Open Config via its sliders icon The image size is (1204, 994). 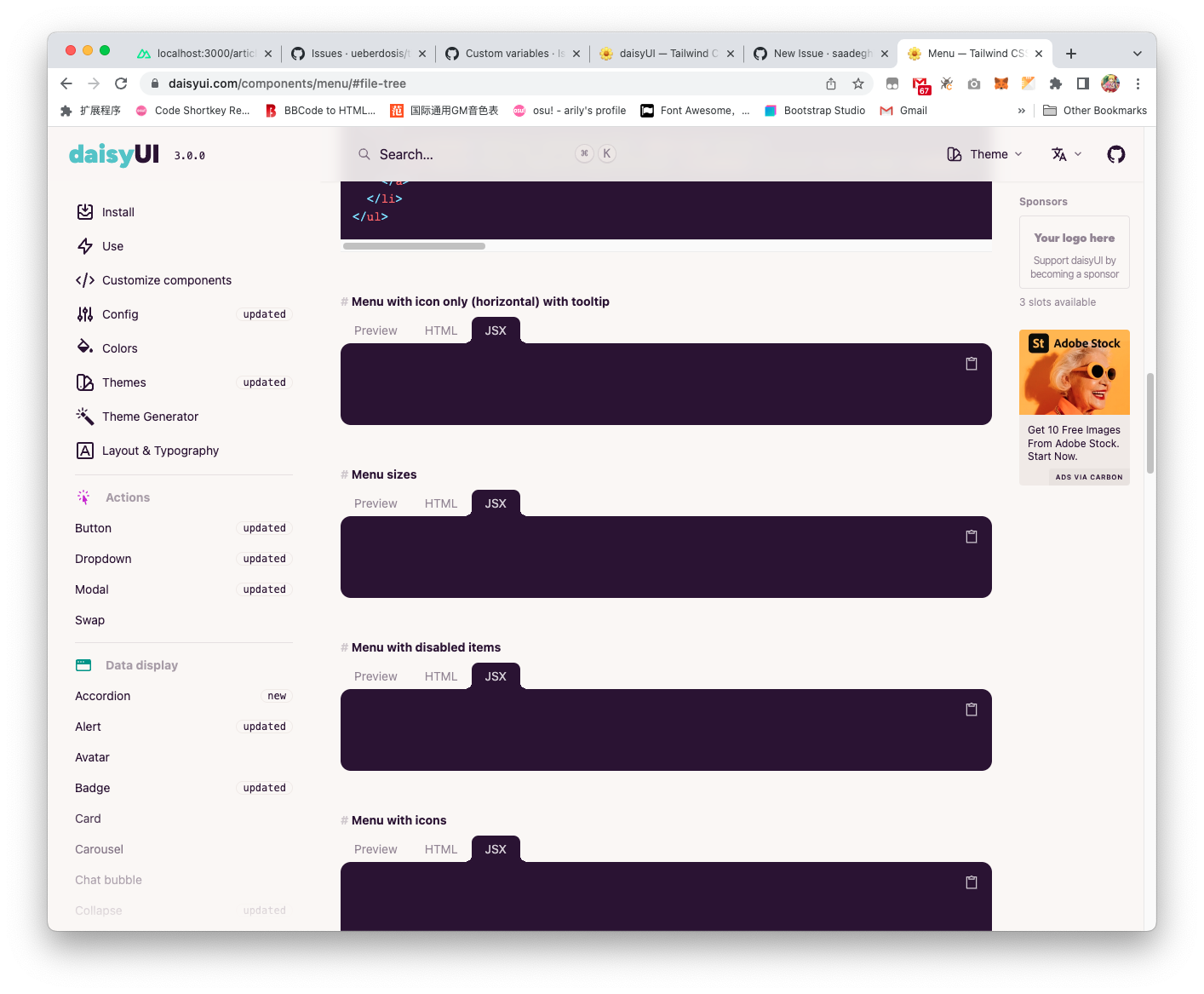point(85,313)
